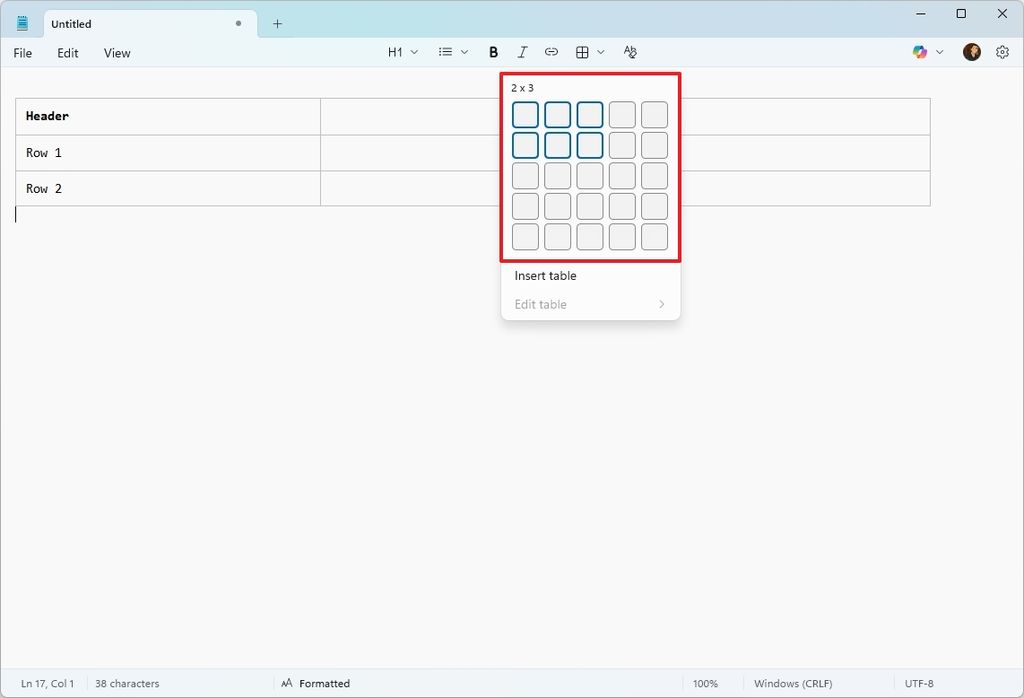Select the bulleted list icon

click(443, 51)
